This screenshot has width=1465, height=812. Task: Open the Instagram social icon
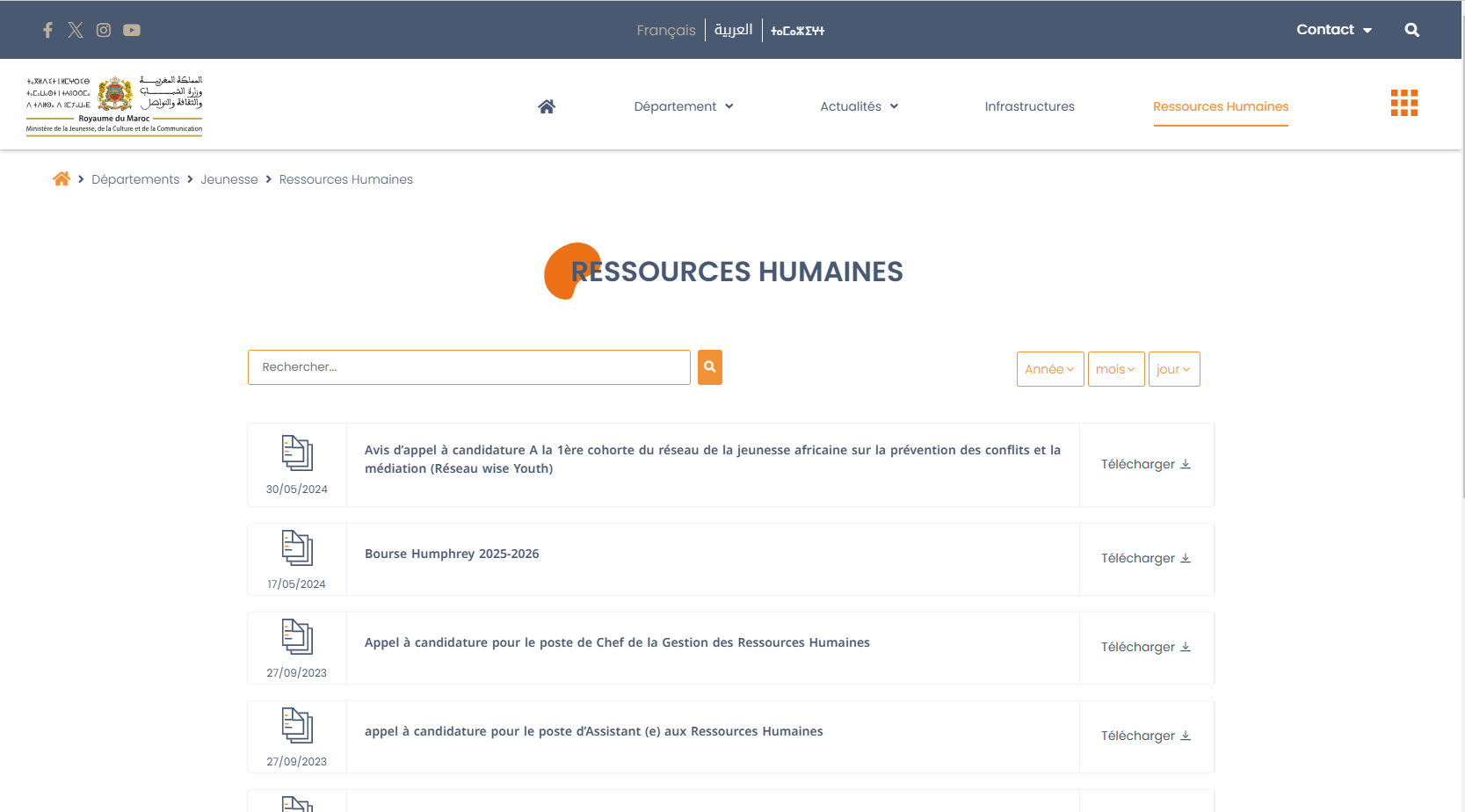[104, 30]
